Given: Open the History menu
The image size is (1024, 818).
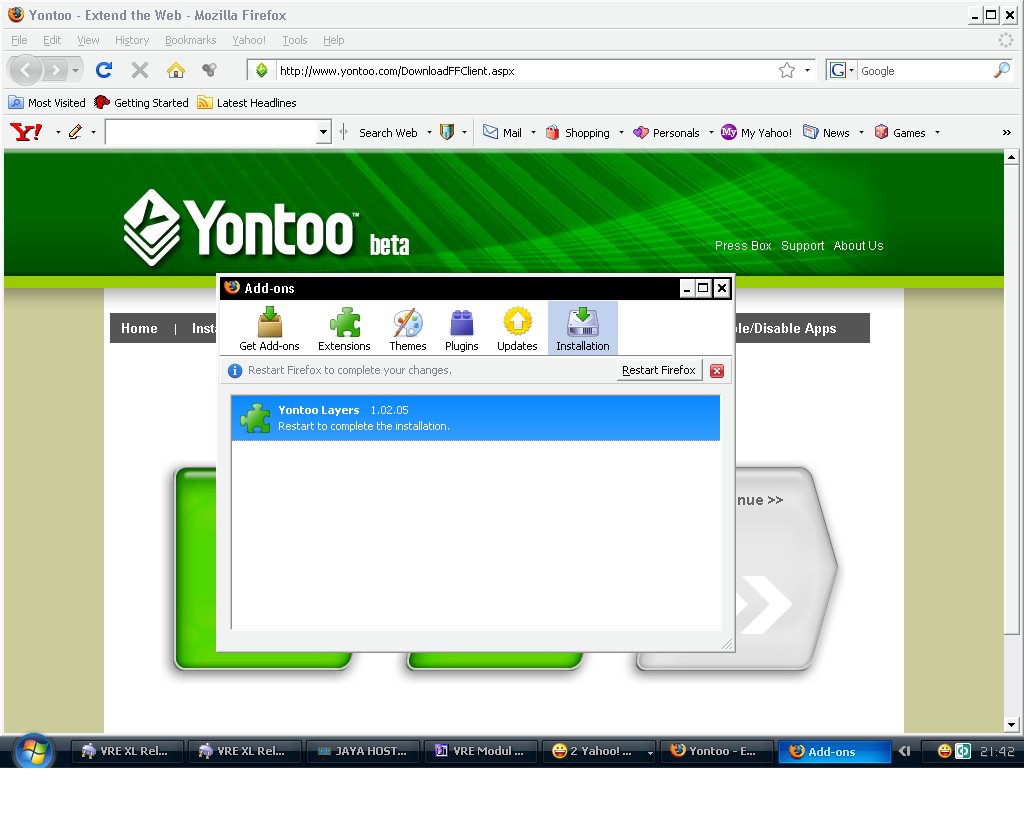Looking at the screenshot, I should (x=132, y=40).
